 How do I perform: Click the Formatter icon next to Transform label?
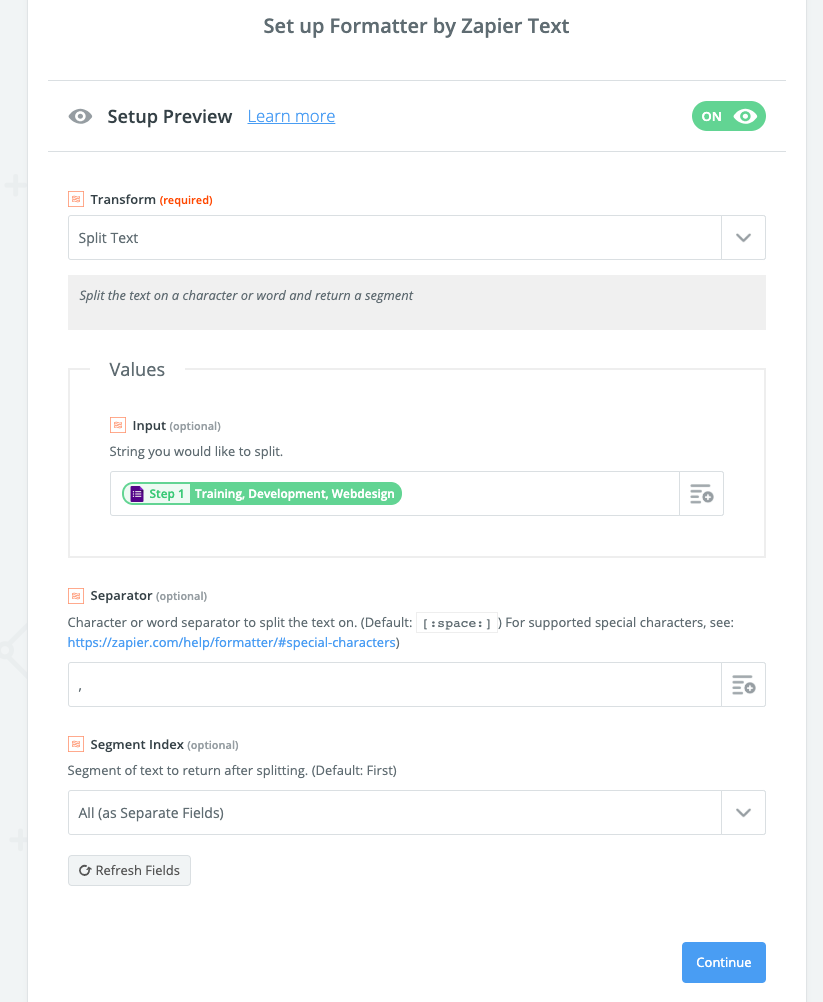point(76,199)
